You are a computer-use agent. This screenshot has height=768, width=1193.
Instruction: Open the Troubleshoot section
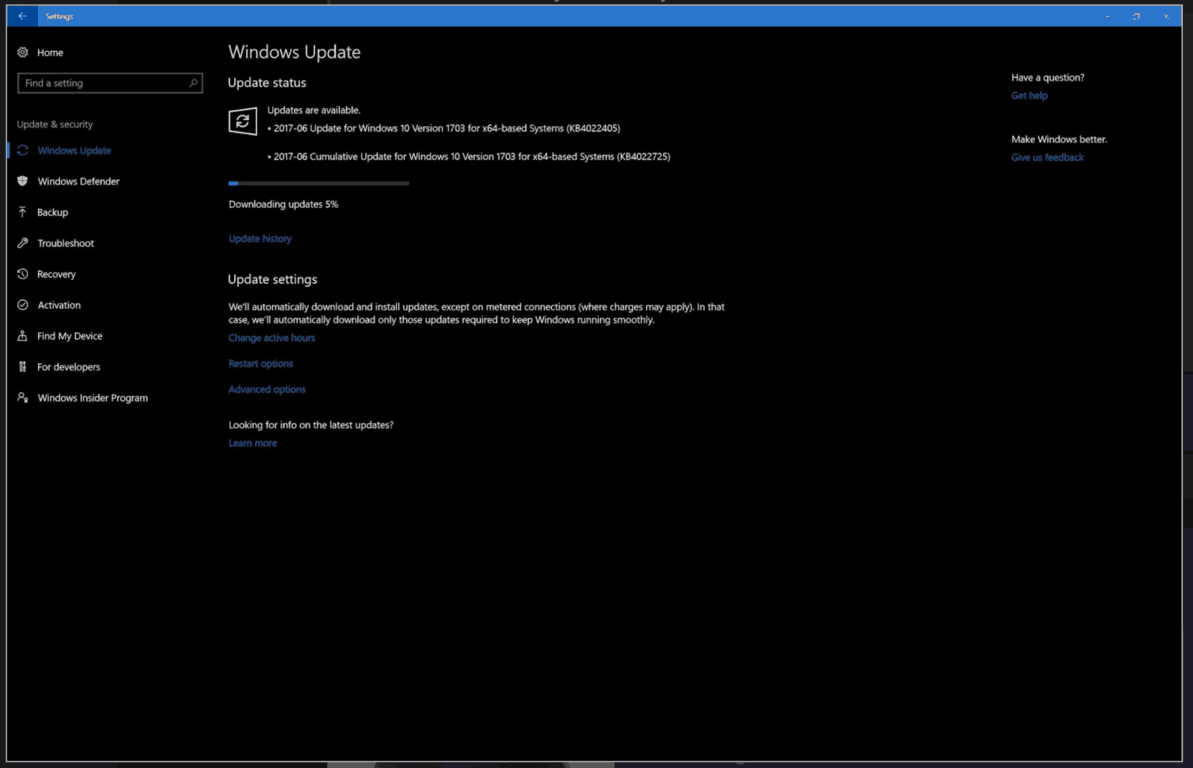coord(65,243)
